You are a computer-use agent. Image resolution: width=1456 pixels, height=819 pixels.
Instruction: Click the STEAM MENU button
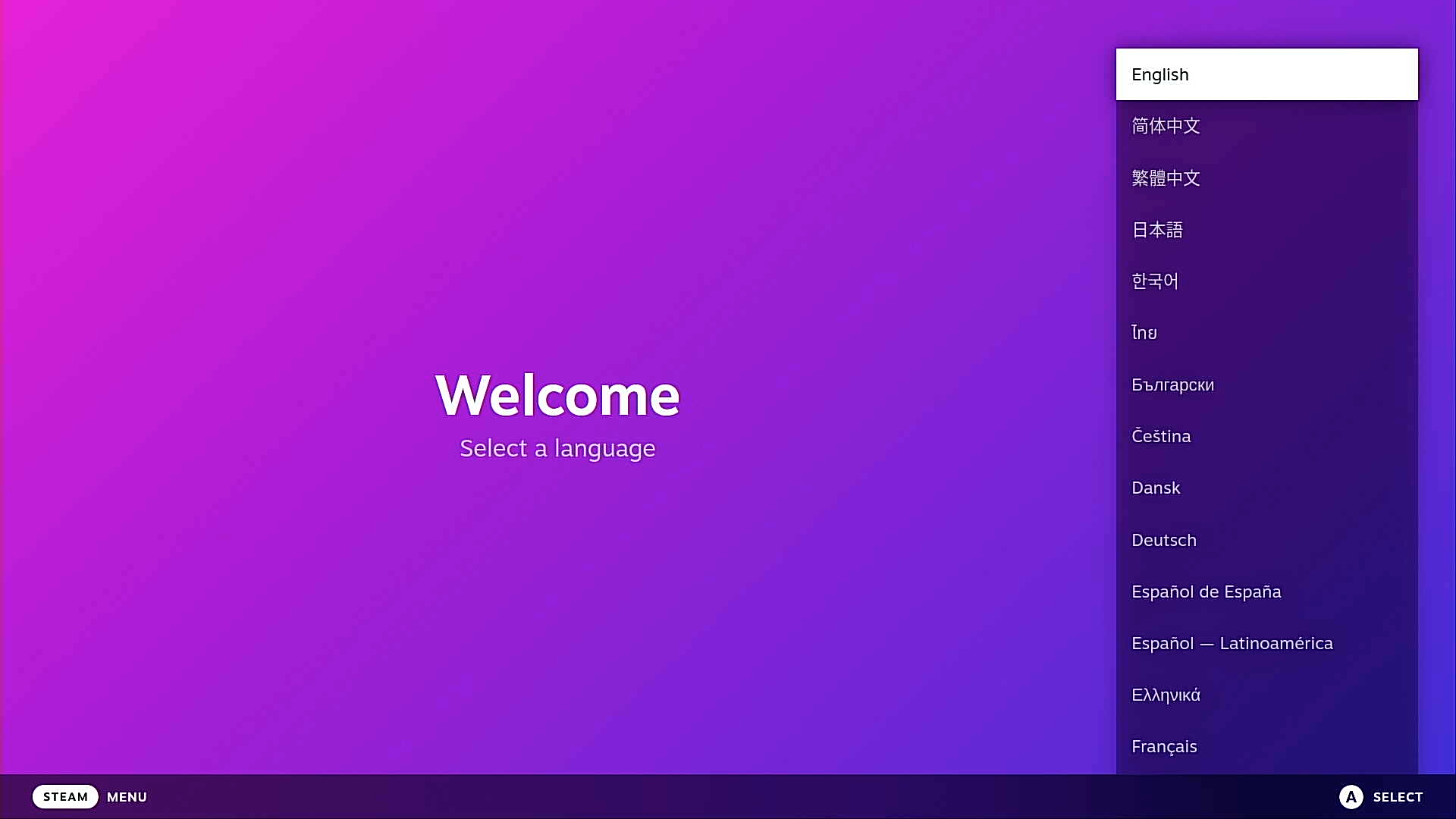(x=90, y=797)
